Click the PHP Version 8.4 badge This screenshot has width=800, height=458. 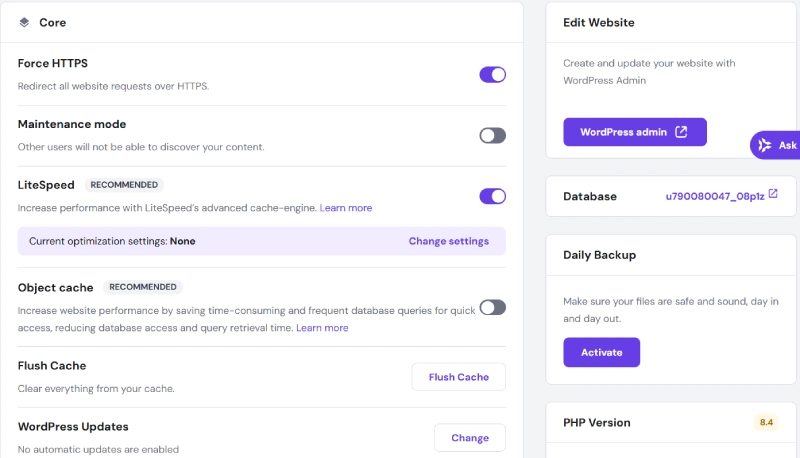(766, 422)
